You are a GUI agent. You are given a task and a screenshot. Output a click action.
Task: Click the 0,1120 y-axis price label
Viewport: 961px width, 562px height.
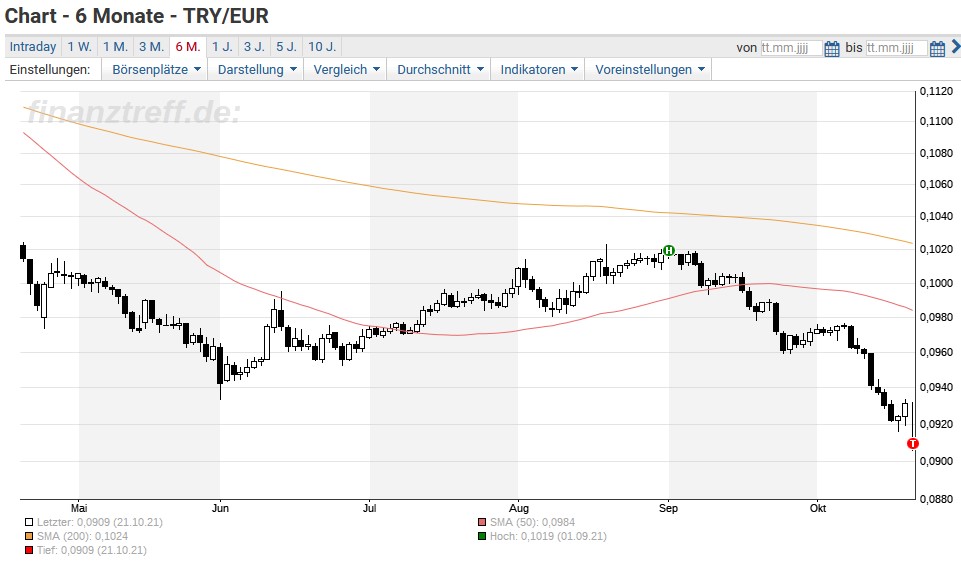click(x=936, y=92)
